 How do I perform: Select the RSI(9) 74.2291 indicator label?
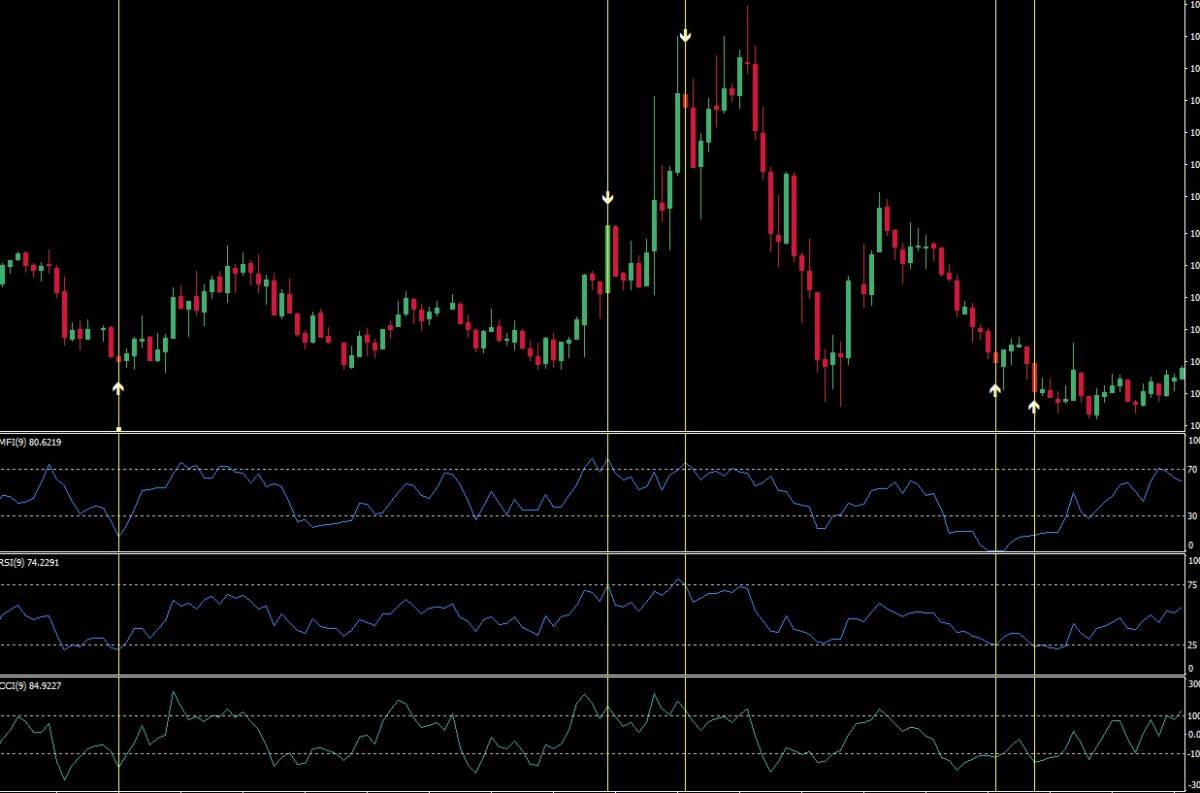tap(30, 562)
